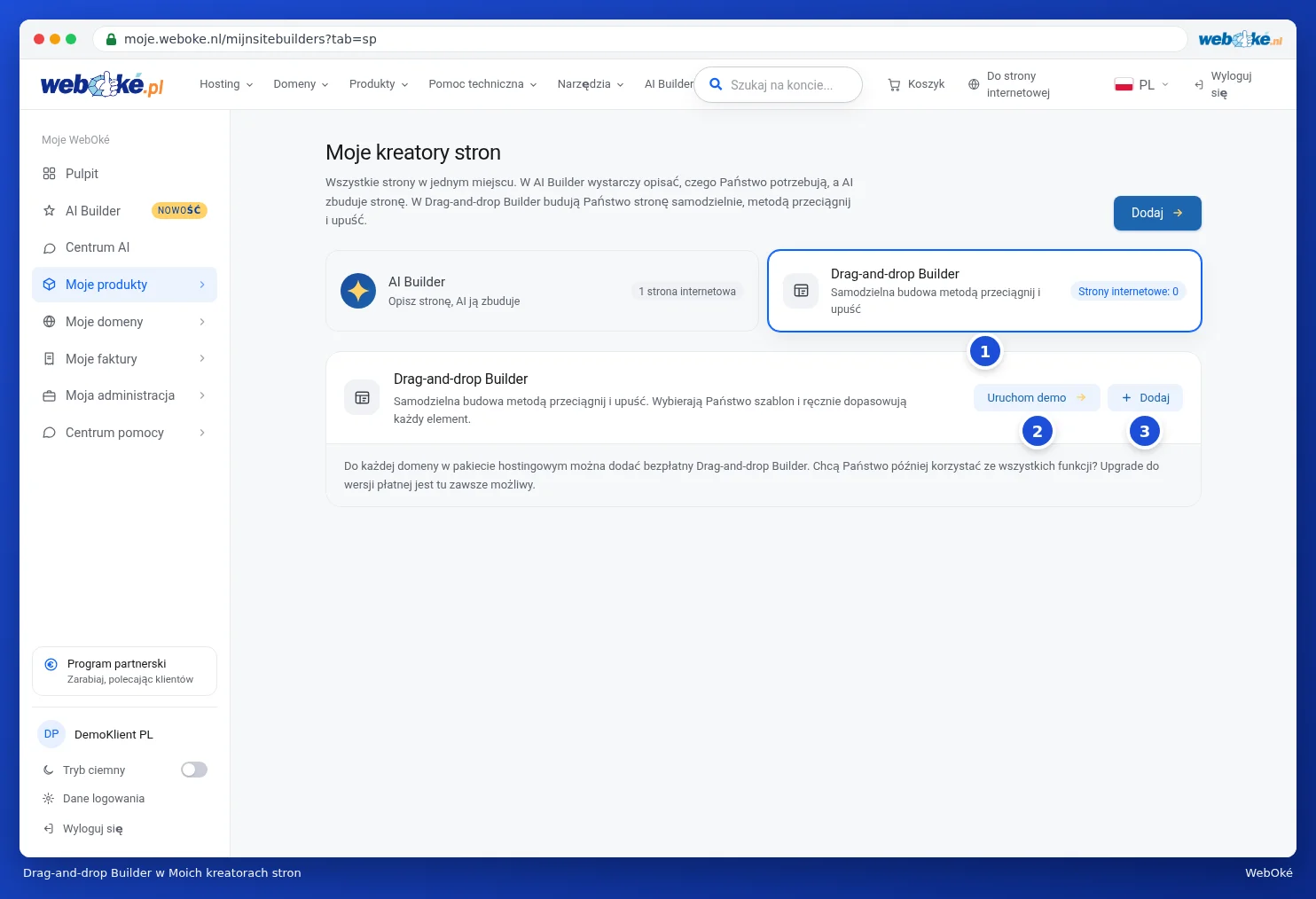Click the plus Dodaj button in builder row
The image size is (1316, 899).
click(x=1145, y=398)
